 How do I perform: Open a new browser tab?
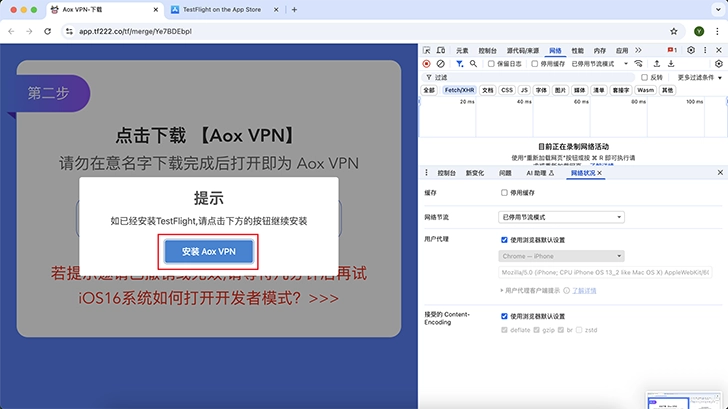(294, 9)
